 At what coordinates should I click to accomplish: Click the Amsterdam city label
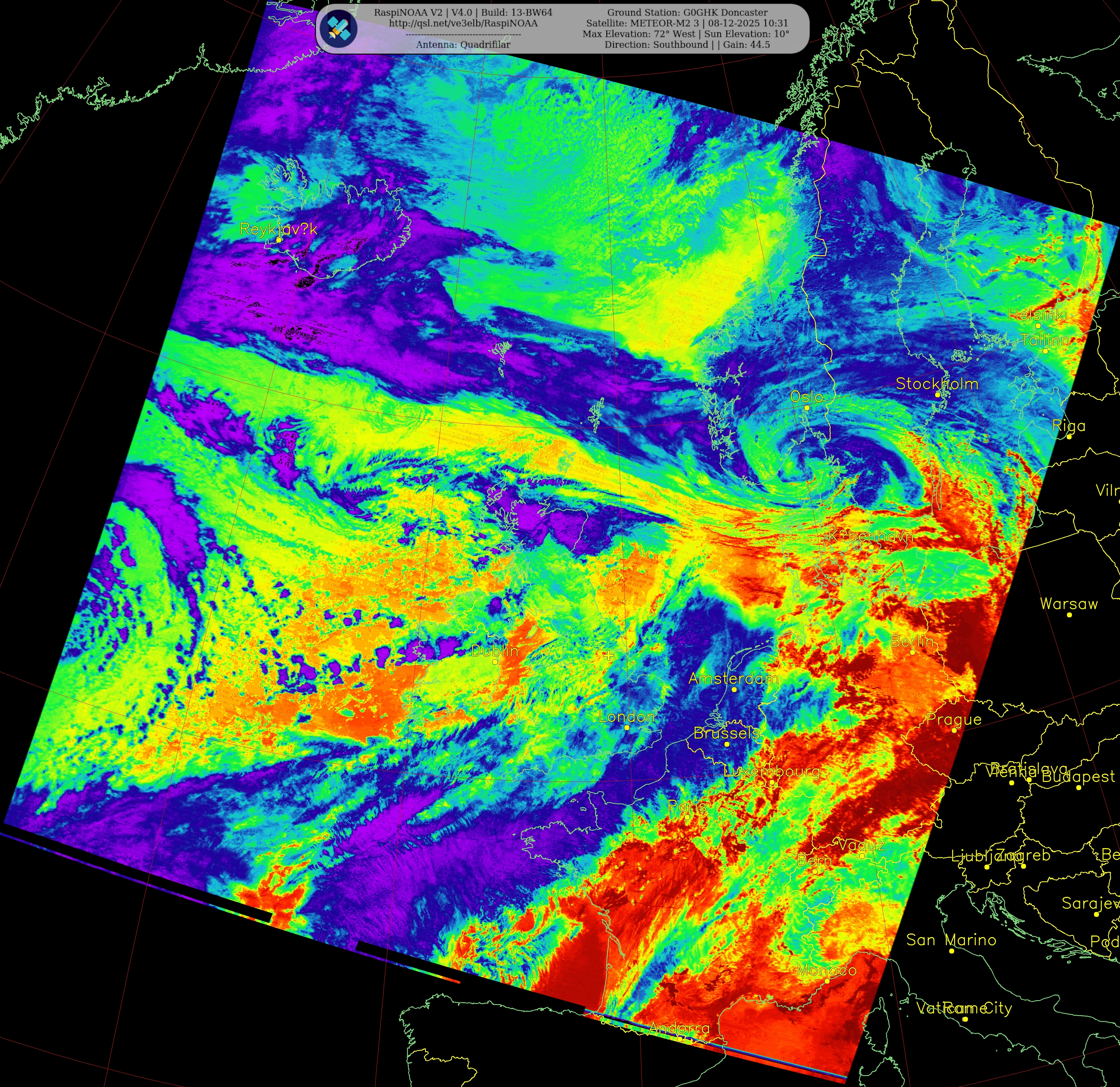(733, 678)
